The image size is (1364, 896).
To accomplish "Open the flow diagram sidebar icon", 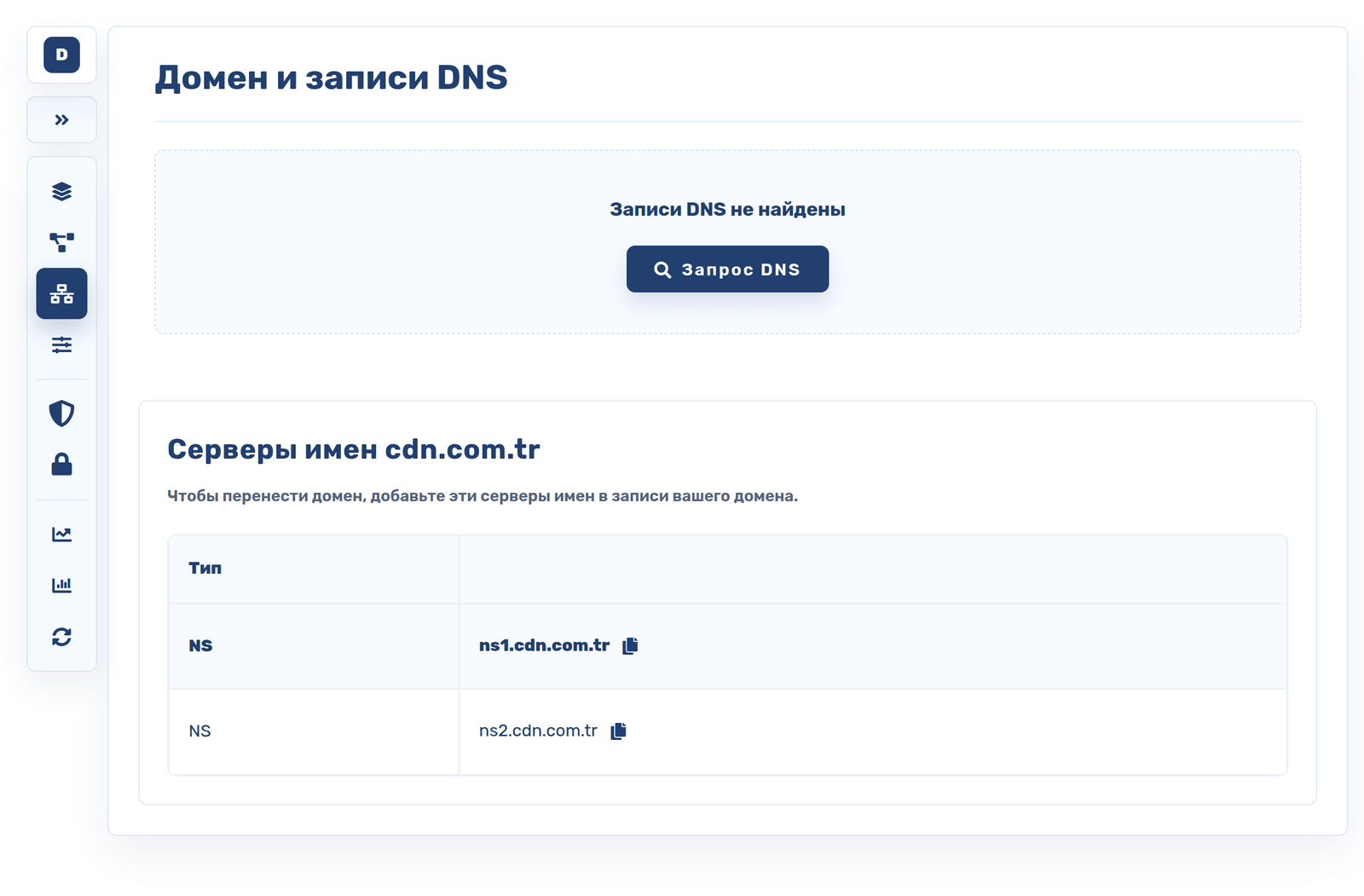I will tap(61, 243).
